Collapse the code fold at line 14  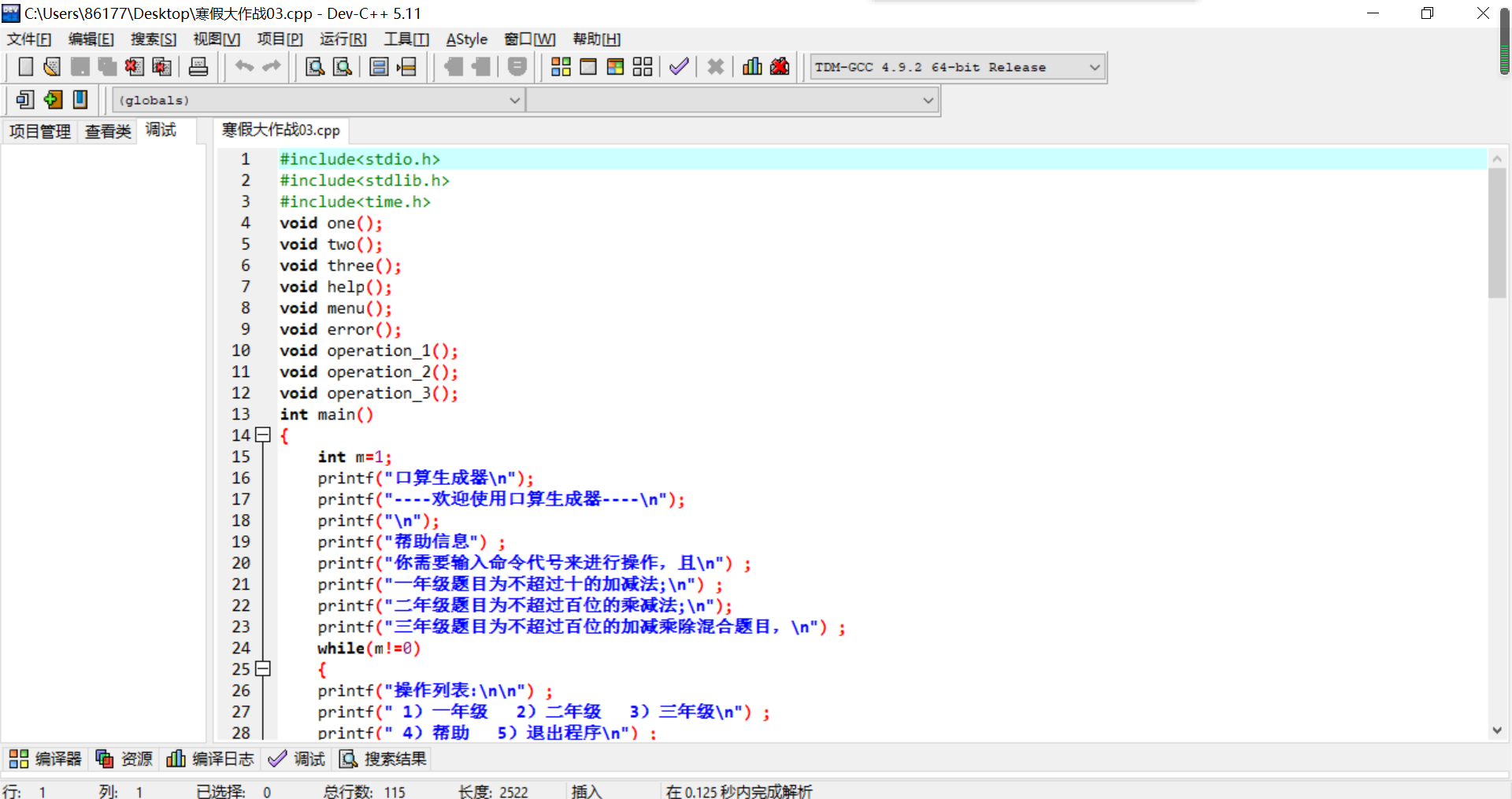(264, 435)
